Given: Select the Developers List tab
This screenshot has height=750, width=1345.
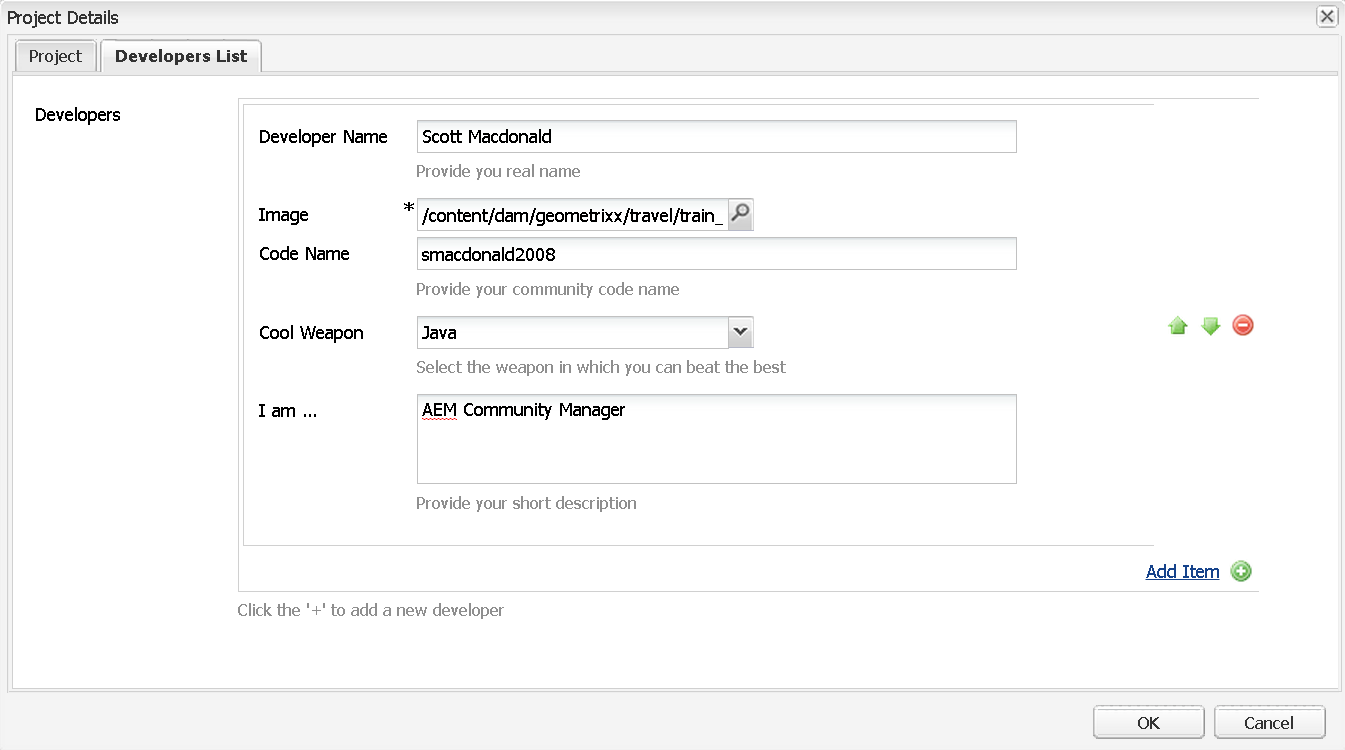Looking at the screenshot, I should click(x=181, y=56).
